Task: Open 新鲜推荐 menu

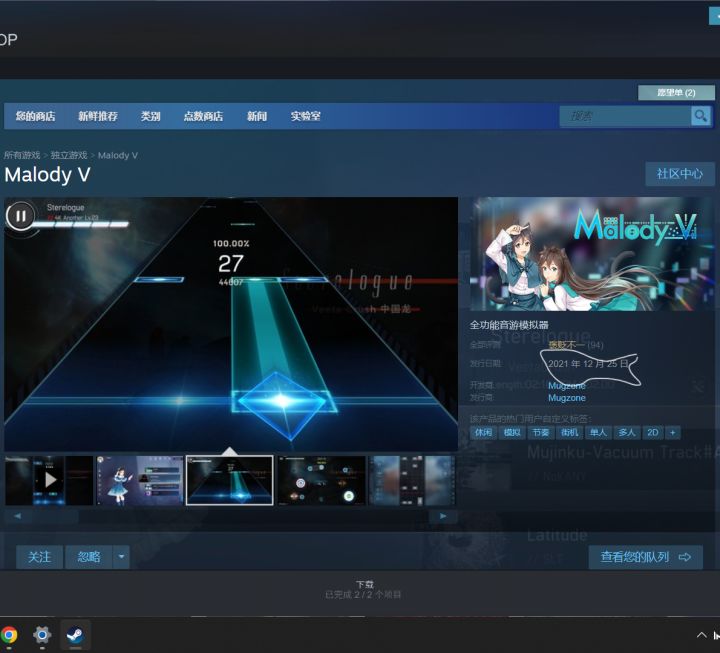Action: tap(98, 116)
